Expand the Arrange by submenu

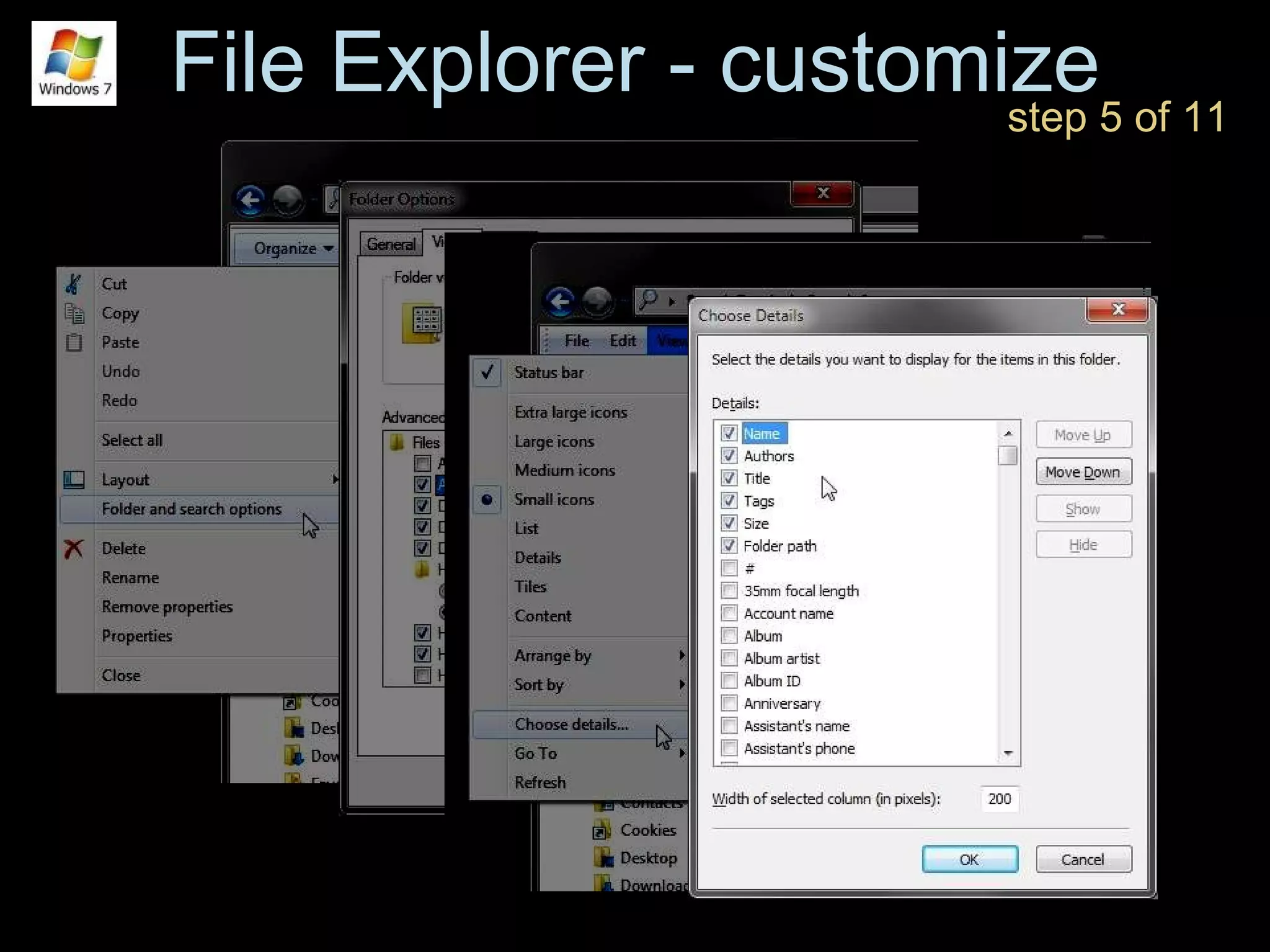[682, 655]
